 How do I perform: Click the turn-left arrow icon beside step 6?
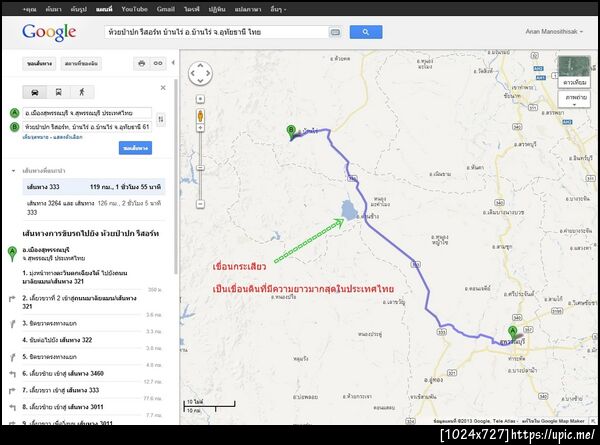tap(12, 373)
